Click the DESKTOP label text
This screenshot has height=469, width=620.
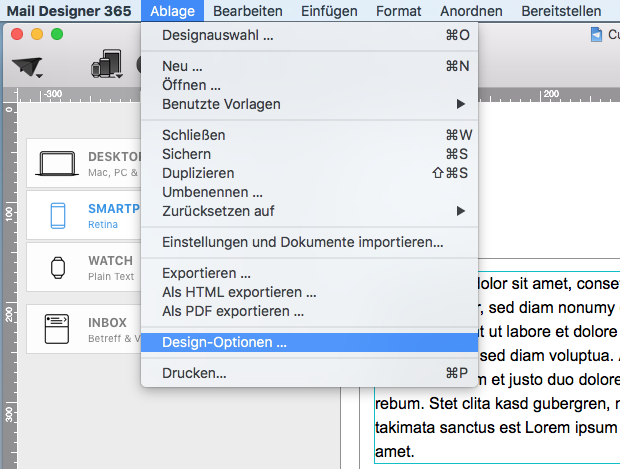coord(114,157)
